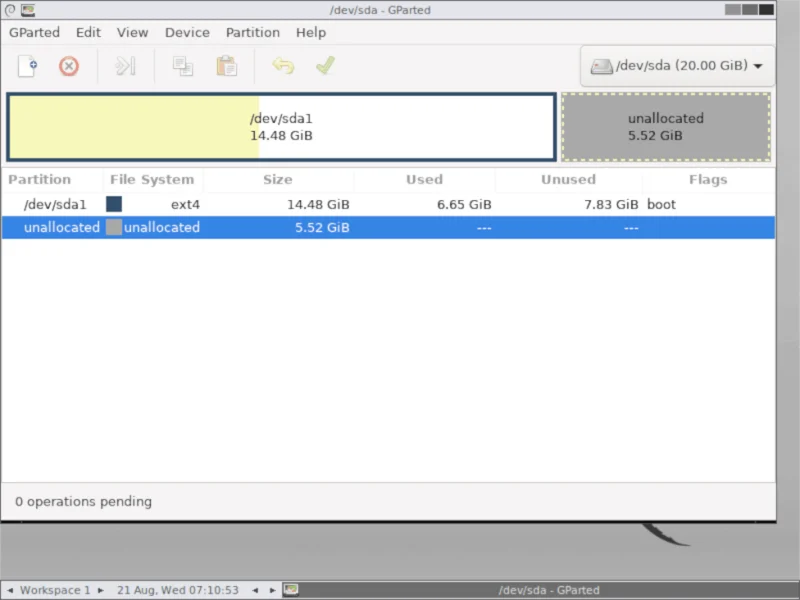
Task: Close the GParted window
Action: point(766,10)
